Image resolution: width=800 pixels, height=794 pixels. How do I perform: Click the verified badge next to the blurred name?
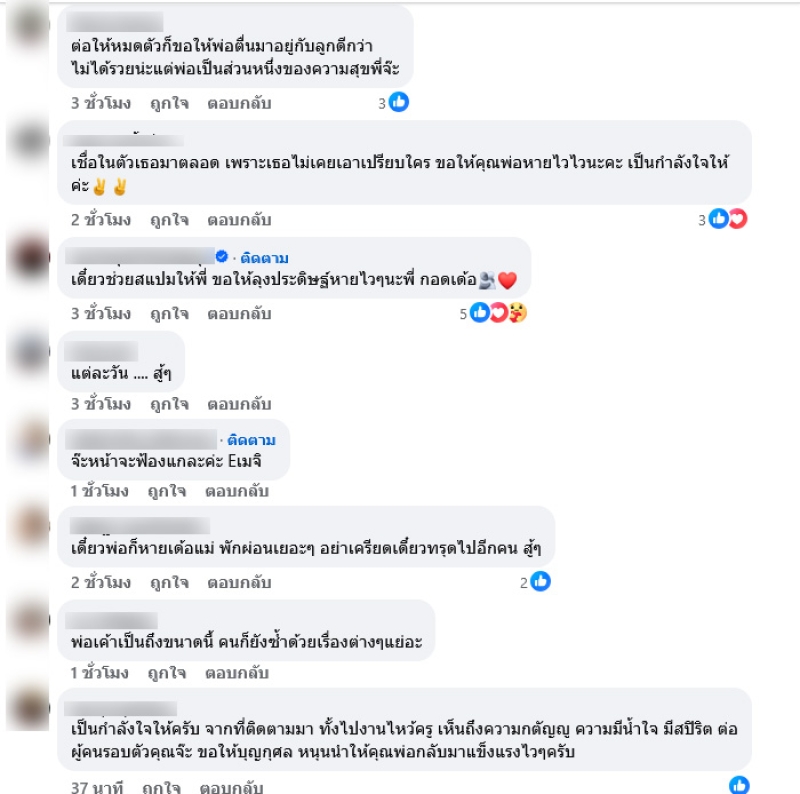221,256
